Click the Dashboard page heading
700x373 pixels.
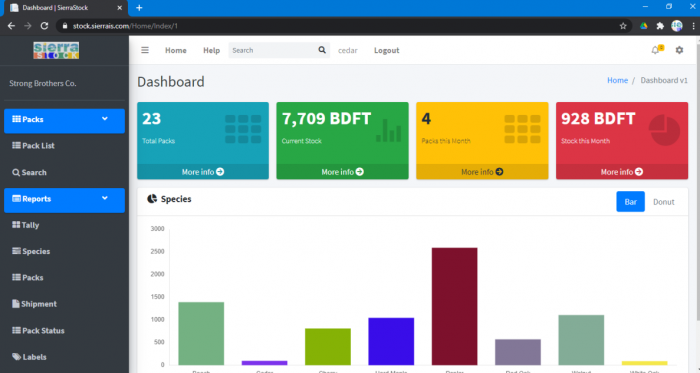click(171, 82)
